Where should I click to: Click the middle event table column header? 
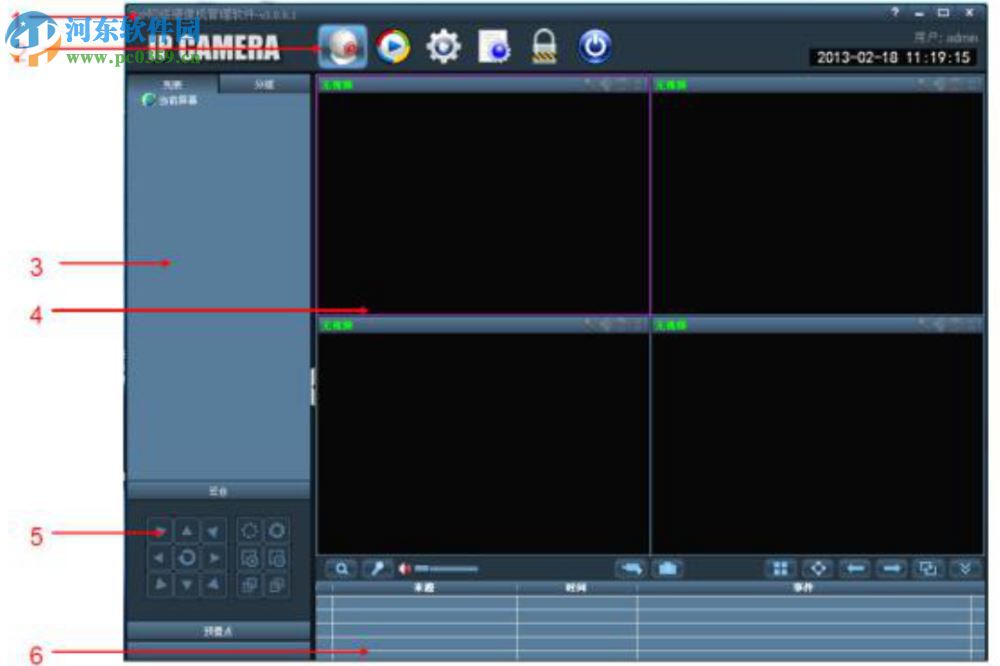pos(577,588)
